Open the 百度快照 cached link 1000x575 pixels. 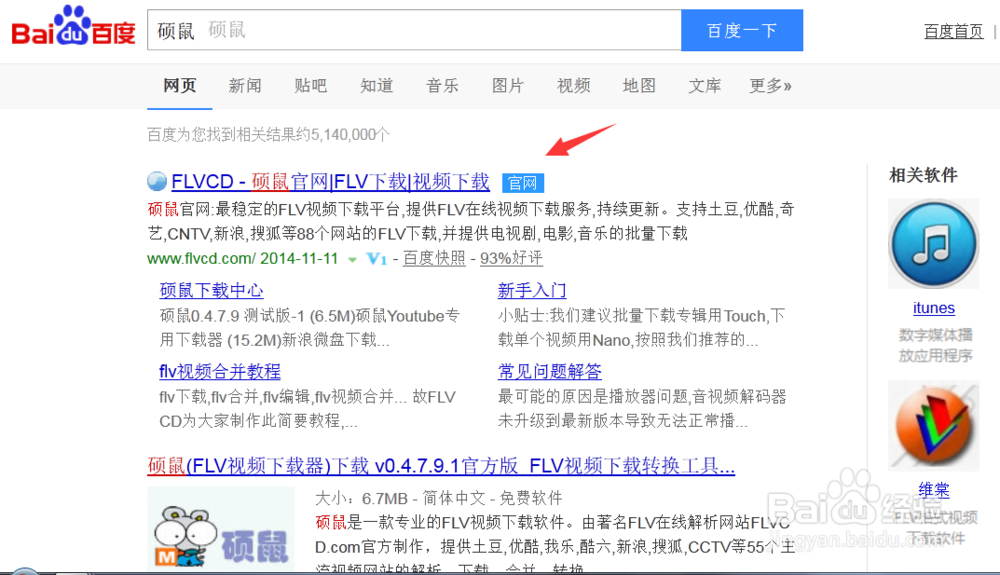[434, 258]
